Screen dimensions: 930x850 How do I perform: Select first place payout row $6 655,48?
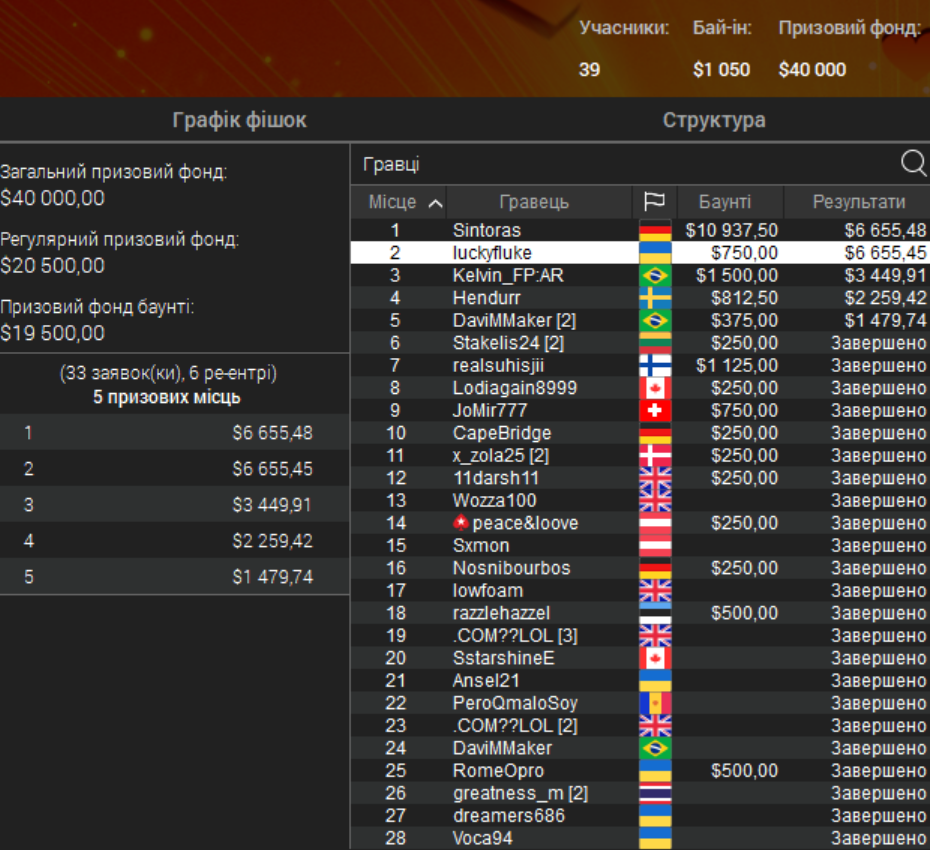(174, 432)
